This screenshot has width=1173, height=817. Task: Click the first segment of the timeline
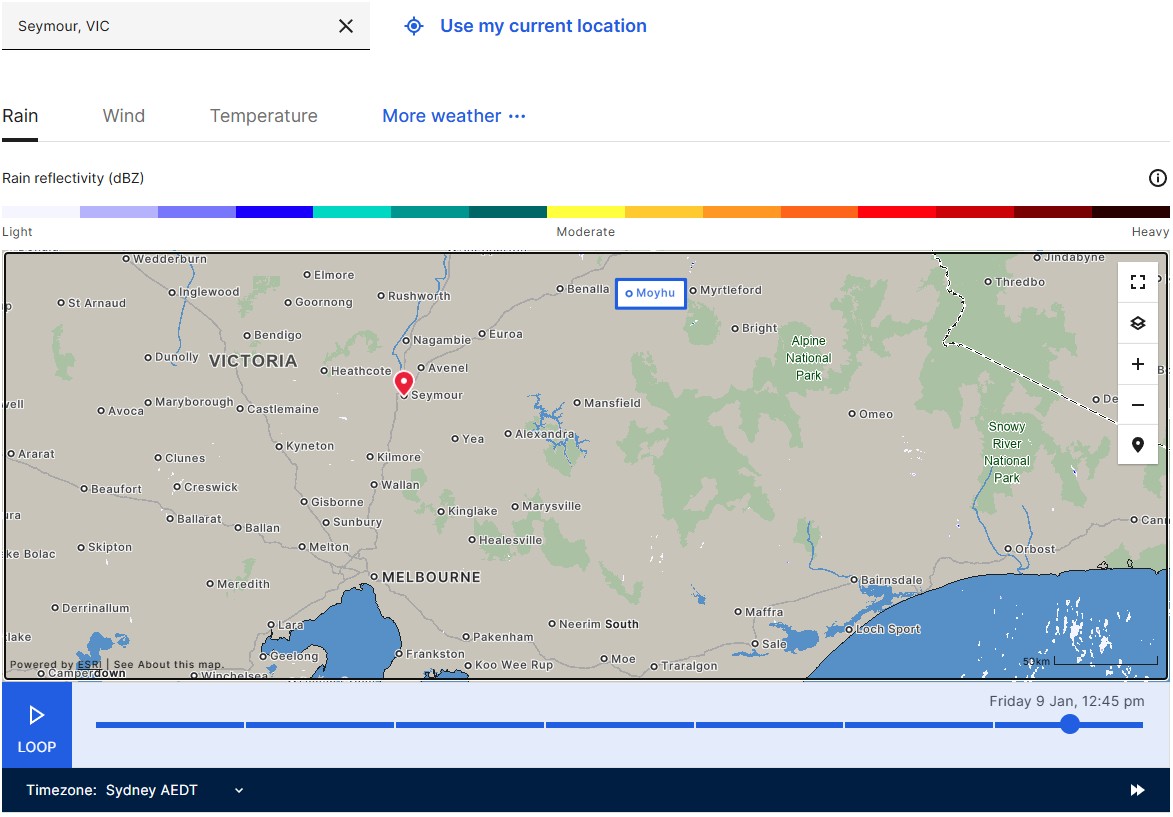170,725
